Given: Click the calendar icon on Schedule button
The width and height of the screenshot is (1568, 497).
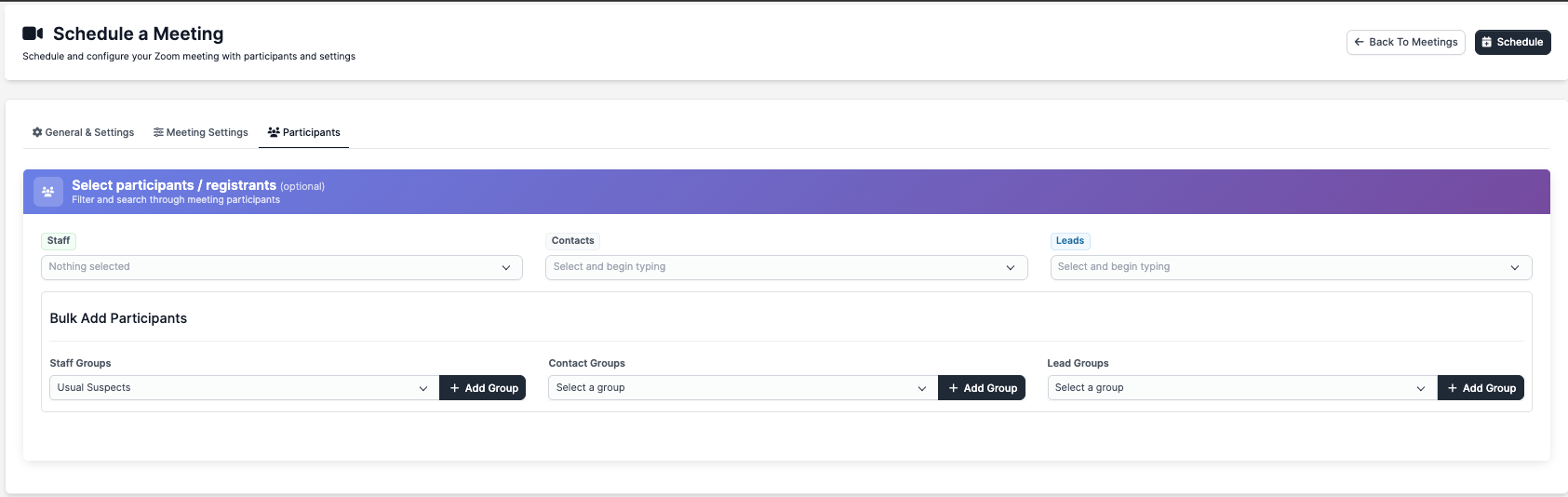Looking at the screenshot, I should point(1487,42).
